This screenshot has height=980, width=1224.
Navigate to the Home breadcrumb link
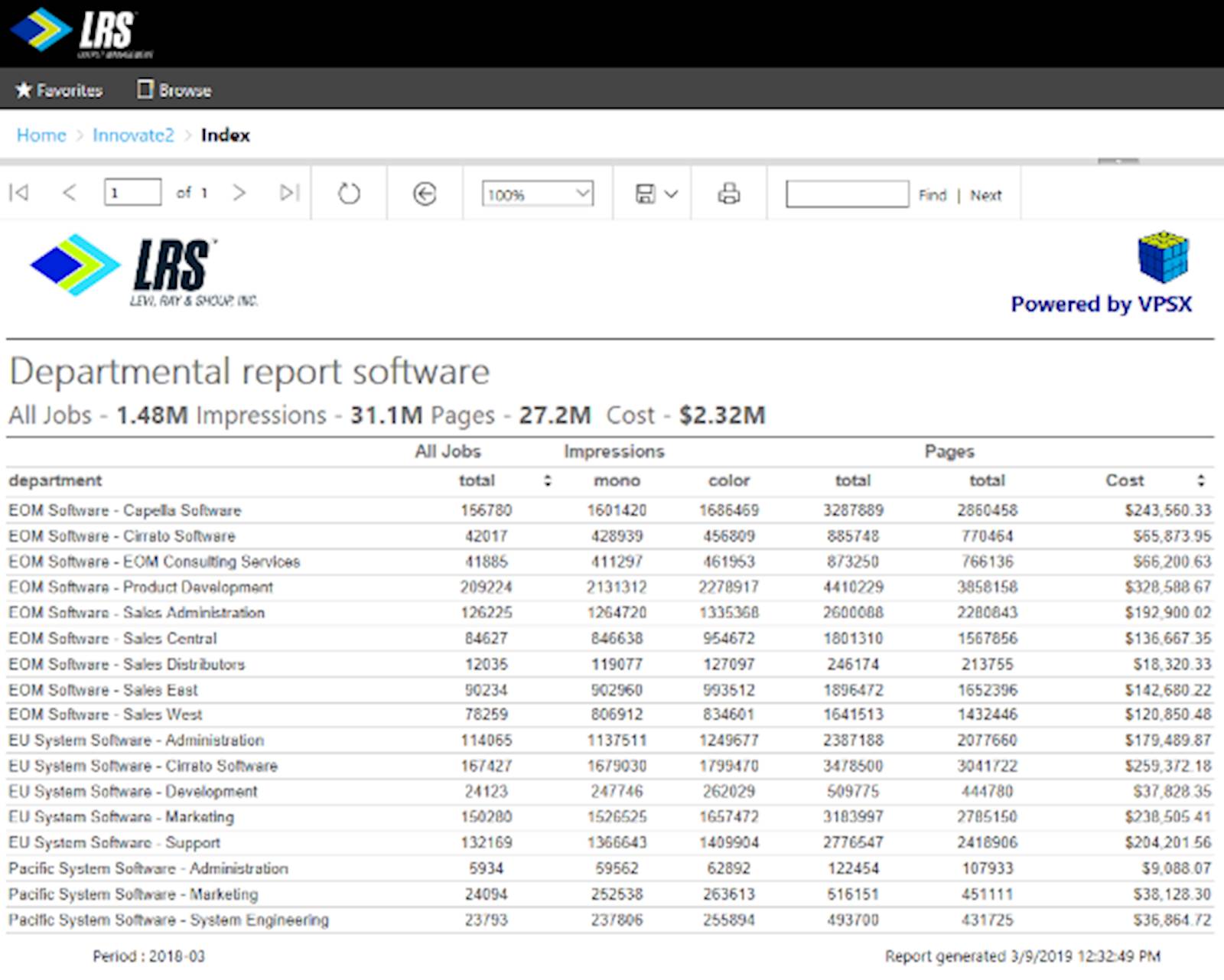[41, 135]
